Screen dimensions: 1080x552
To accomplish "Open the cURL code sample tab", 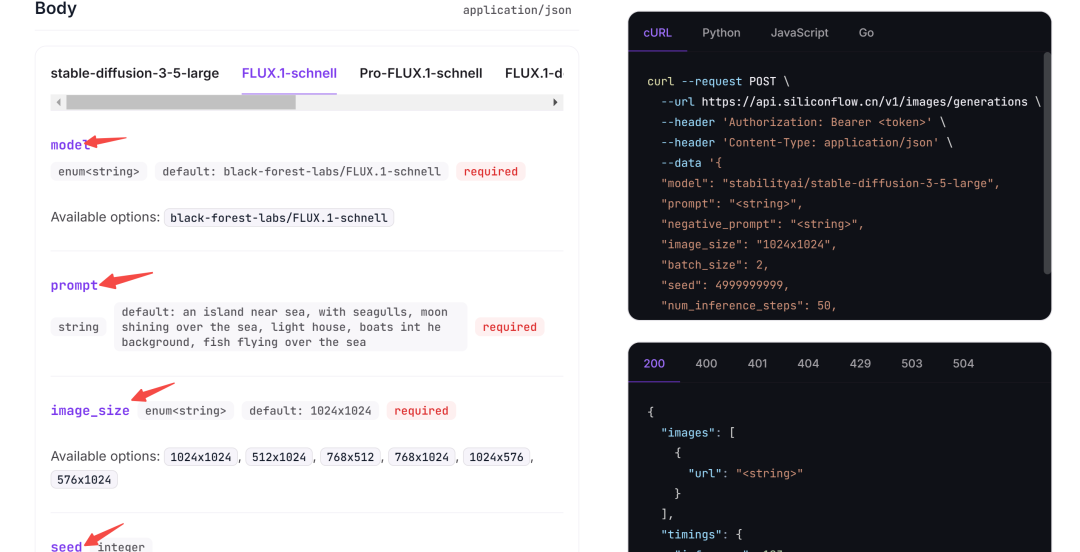I will point(657,33).
